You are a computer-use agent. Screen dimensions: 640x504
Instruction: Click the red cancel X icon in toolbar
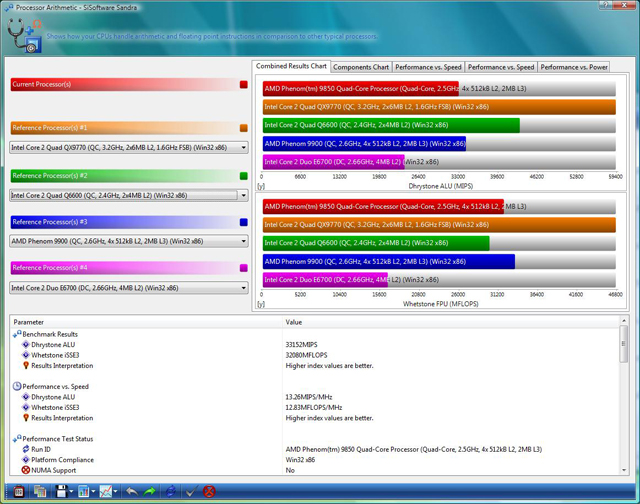(x=209, y=491)
